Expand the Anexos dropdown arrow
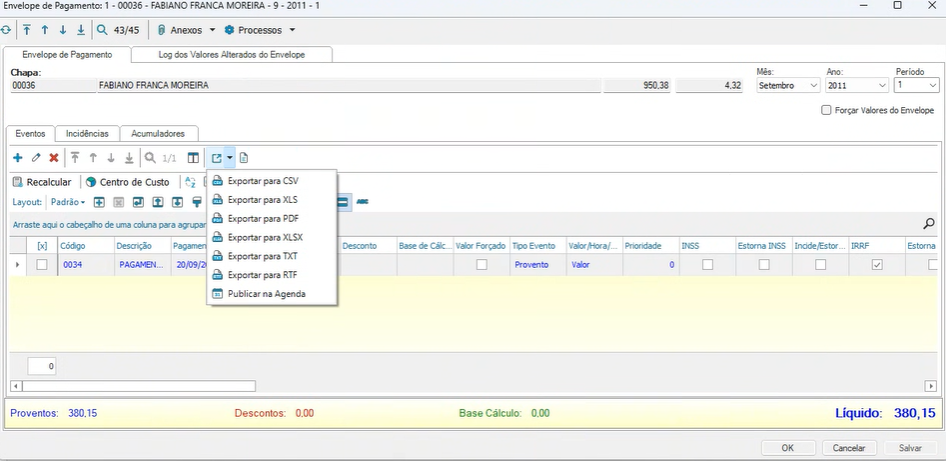Screen dimensions: 946x461 212,30
